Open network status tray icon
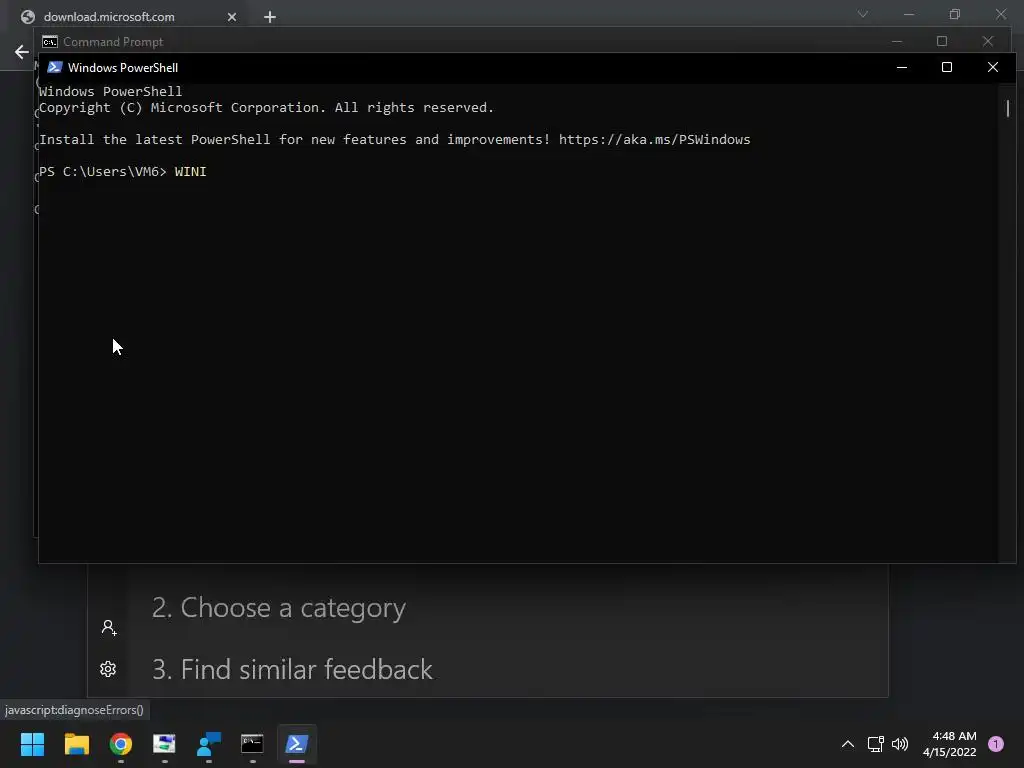 coord(875,744)
